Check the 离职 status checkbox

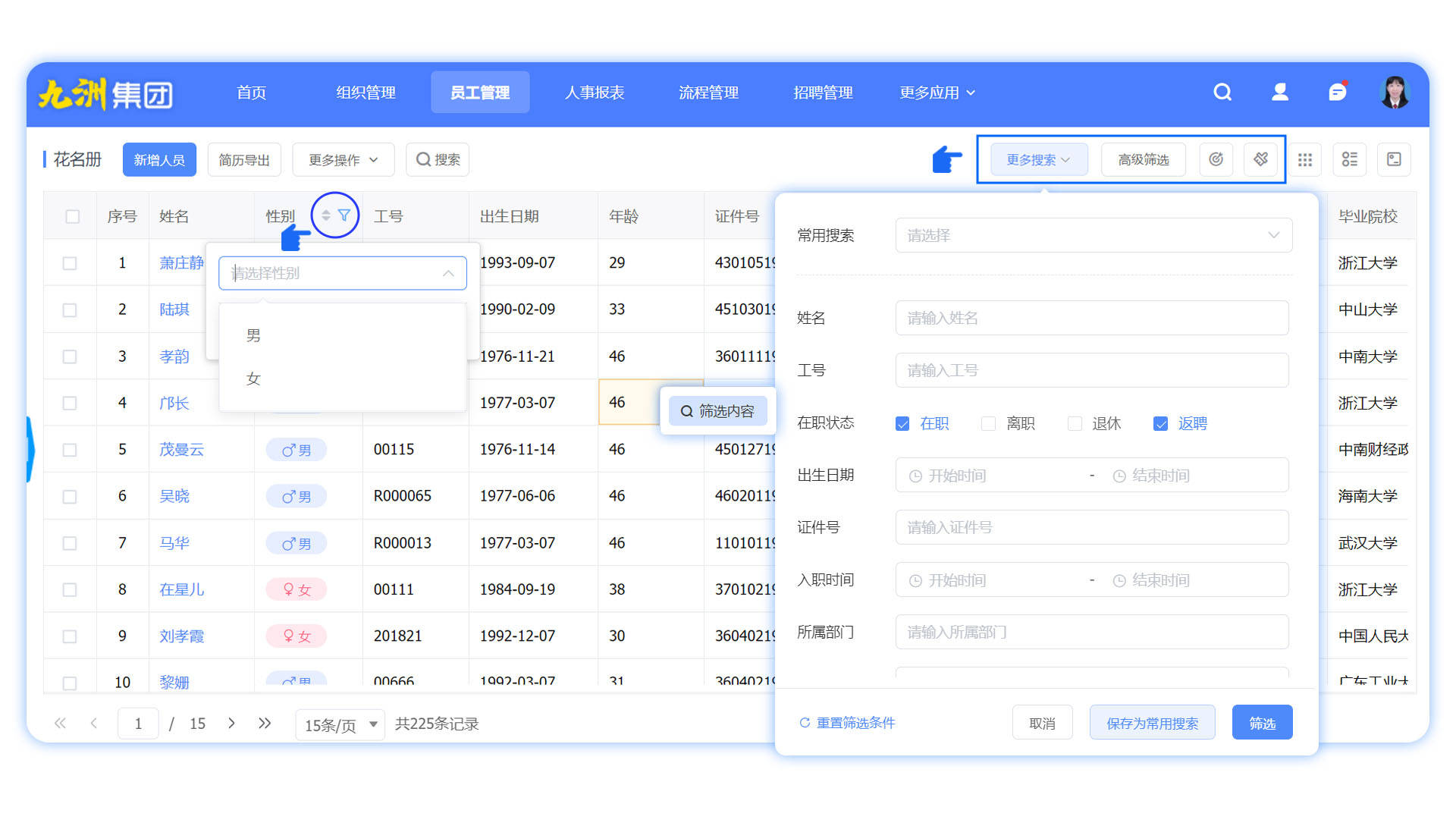(988, 424)
